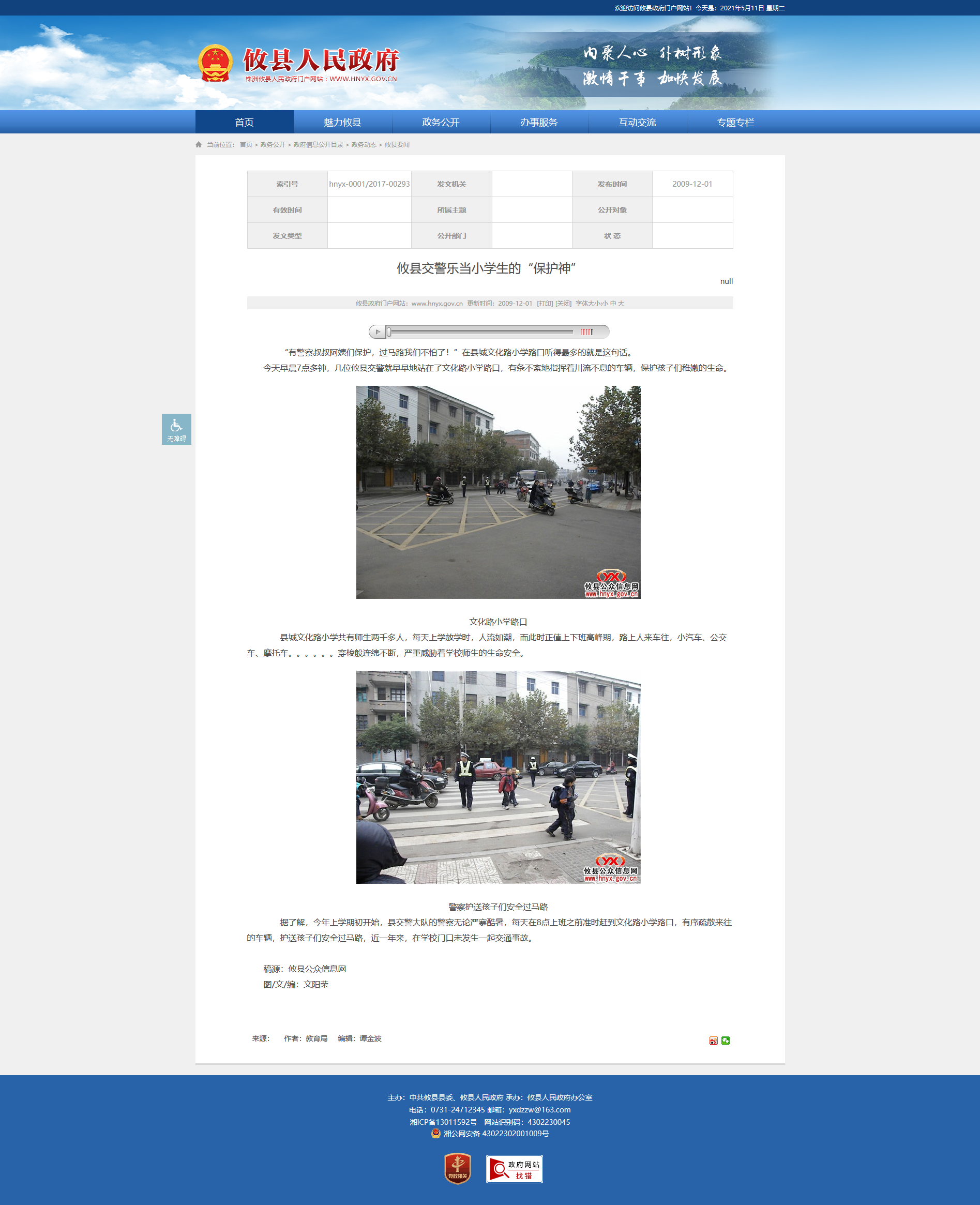Share article via Weibo icon
Viewport: 980px width, 1205px height.
tap(713, 1040)
